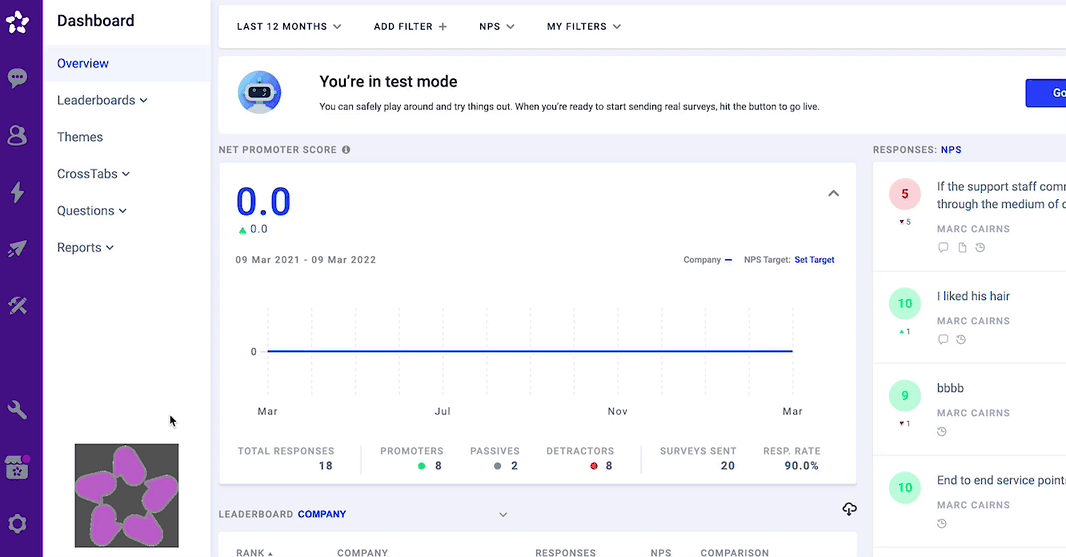Open the My Filters dropdown

click(x=584, y=26)
